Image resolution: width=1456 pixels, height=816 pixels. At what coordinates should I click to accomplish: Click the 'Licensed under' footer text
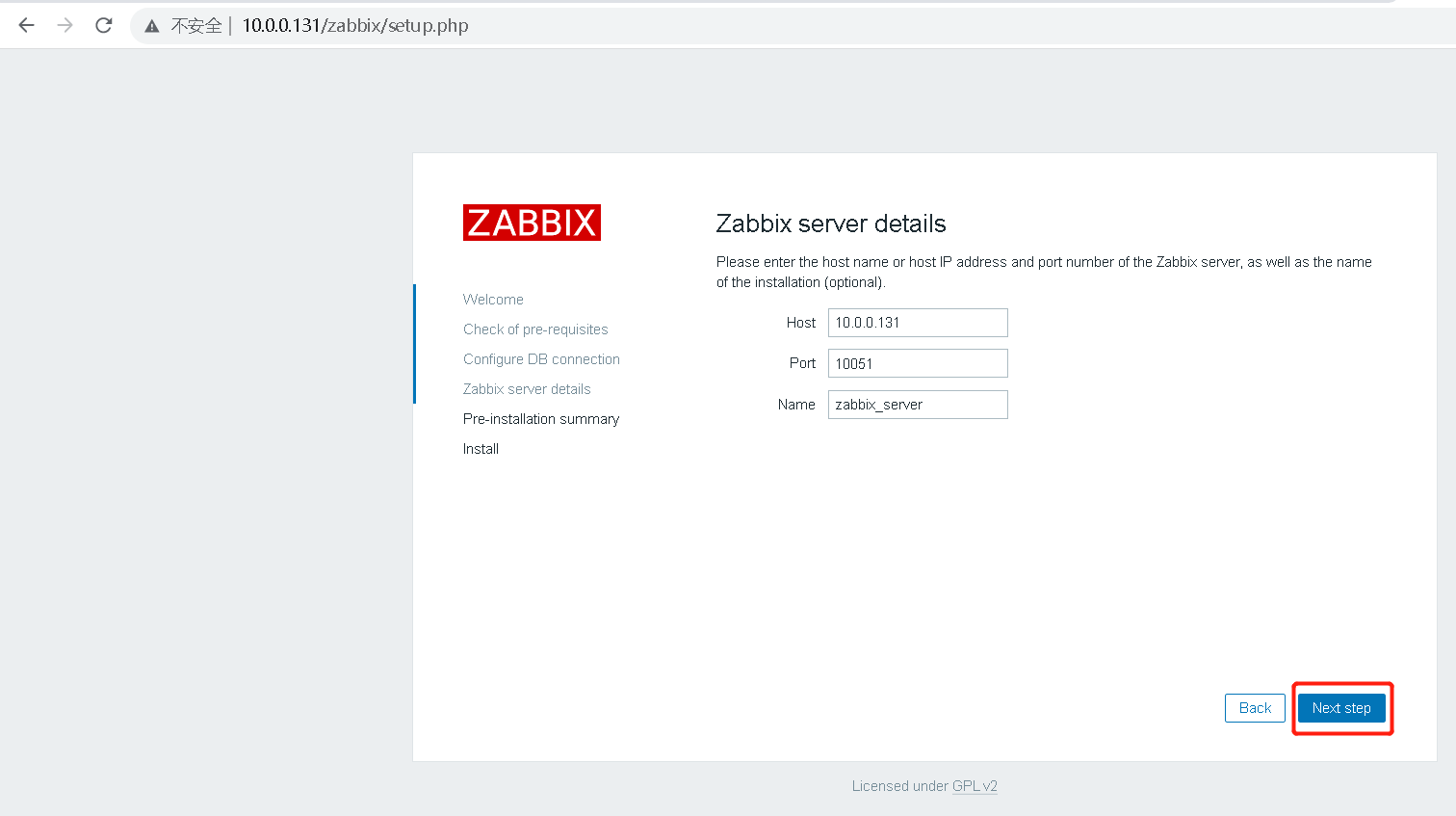point(899,786)
